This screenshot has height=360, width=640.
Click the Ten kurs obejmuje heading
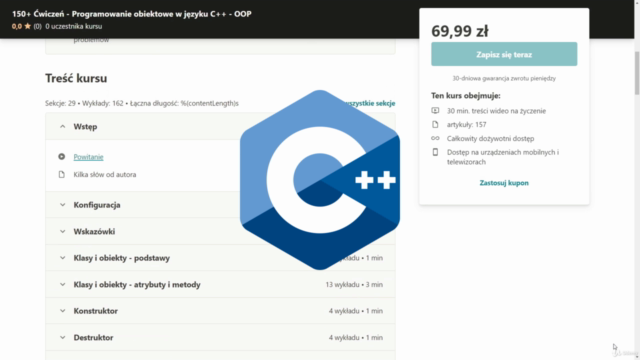click(466, 96)
